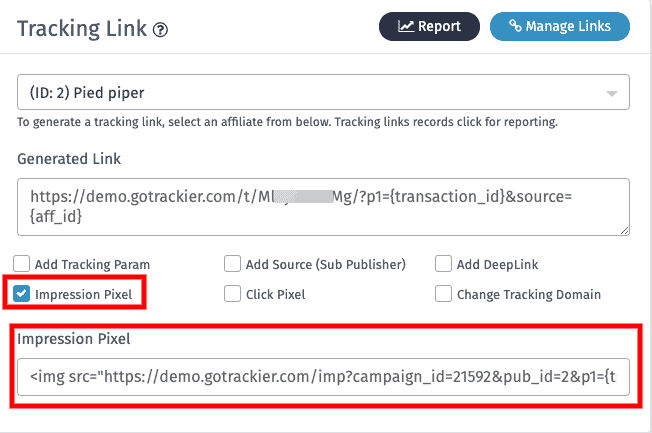Click the chart icon in Report button
652x433 pixels.
click(406, 27)
